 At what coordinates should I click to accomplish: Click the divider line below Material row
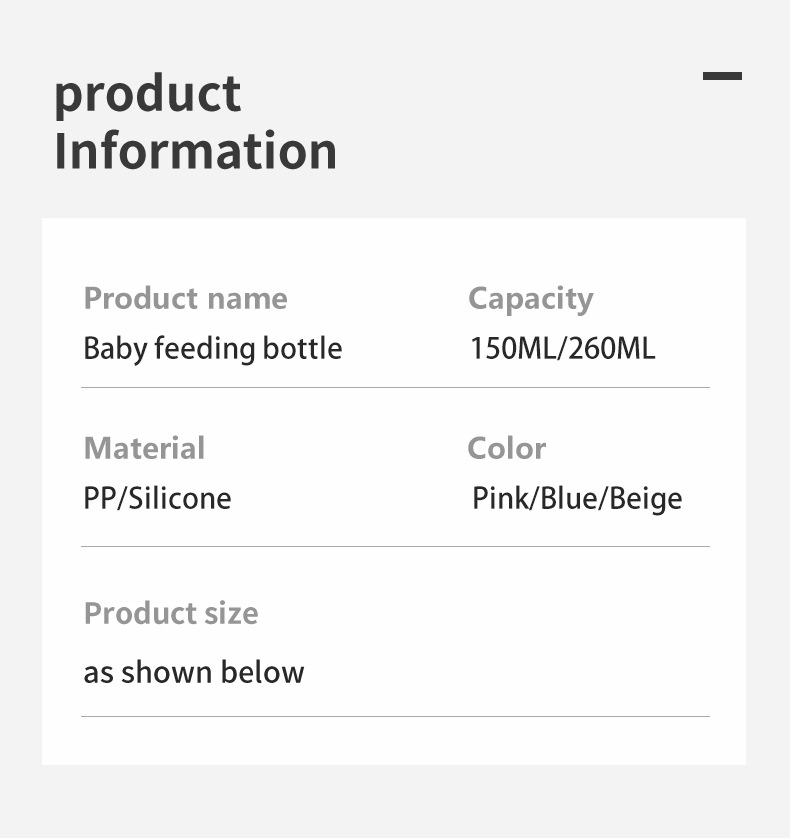click(x=395, y=546)
